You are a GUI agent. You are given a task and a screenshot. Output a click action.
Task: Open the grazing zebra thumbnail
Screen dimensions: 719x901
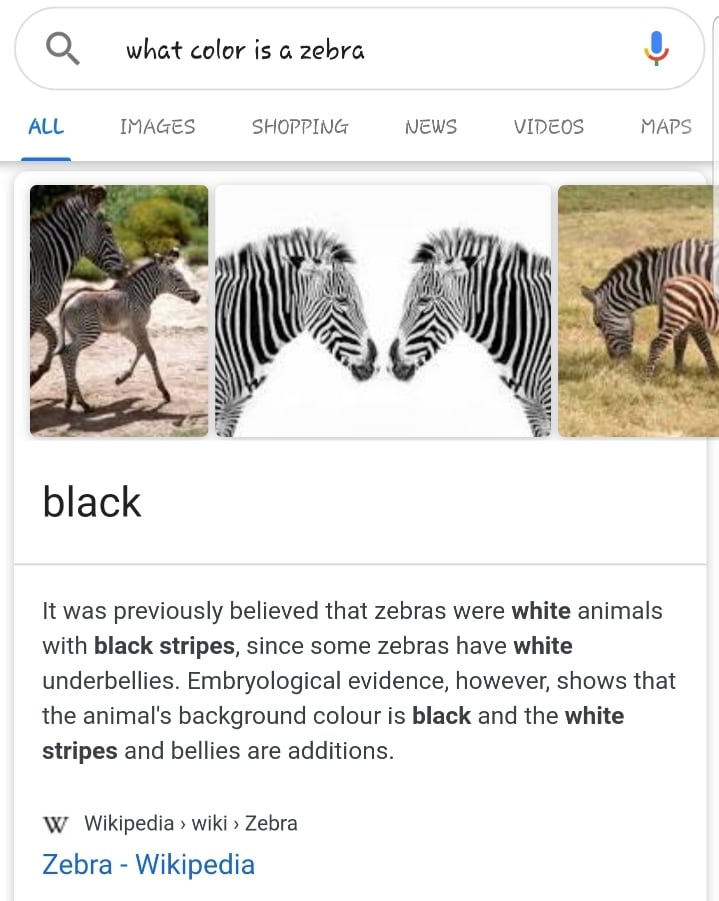coord(638,311)
